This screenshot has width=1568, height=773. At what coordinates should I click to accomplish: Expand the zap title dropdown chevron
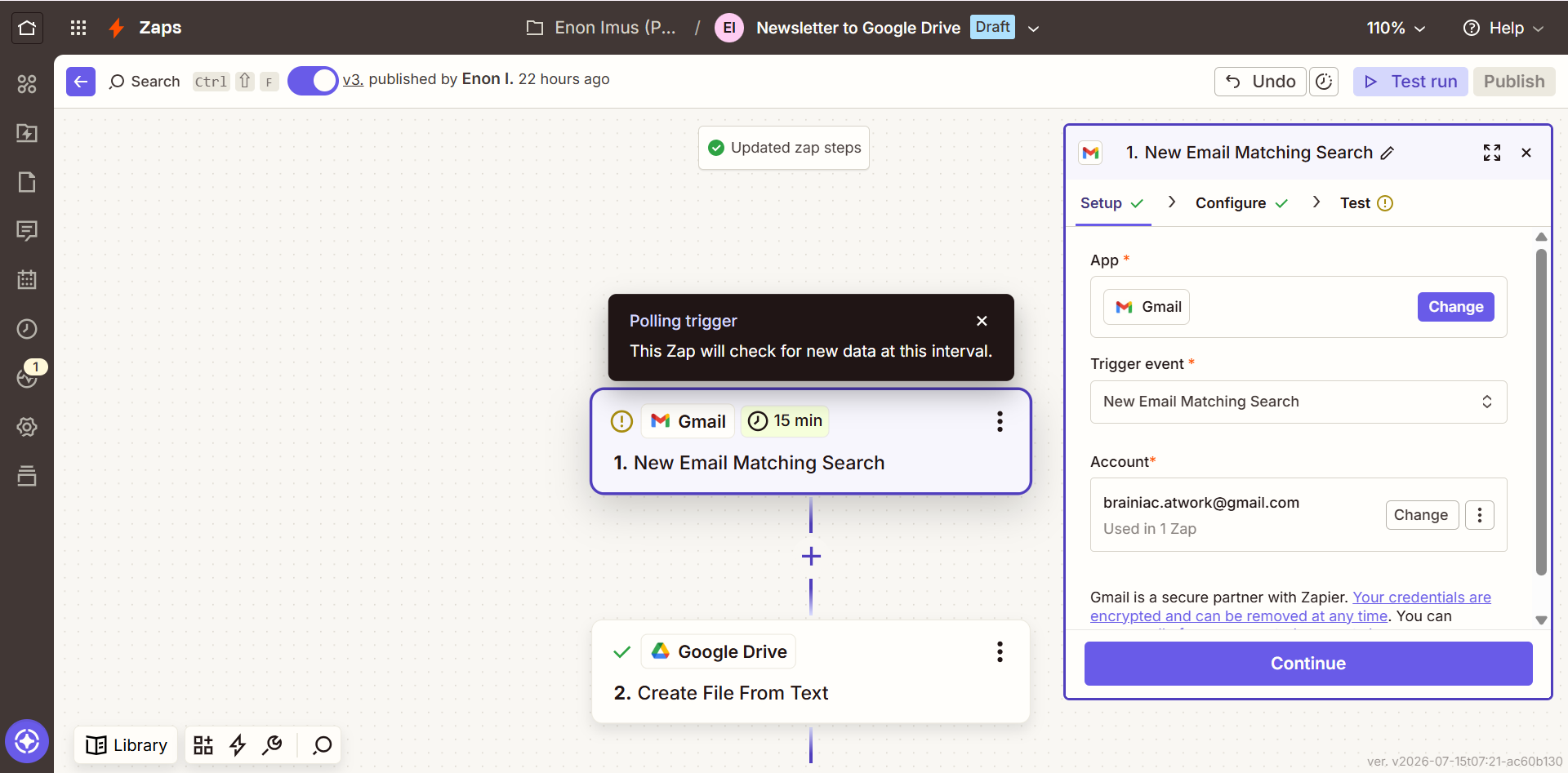click(x=1033, y=29)
